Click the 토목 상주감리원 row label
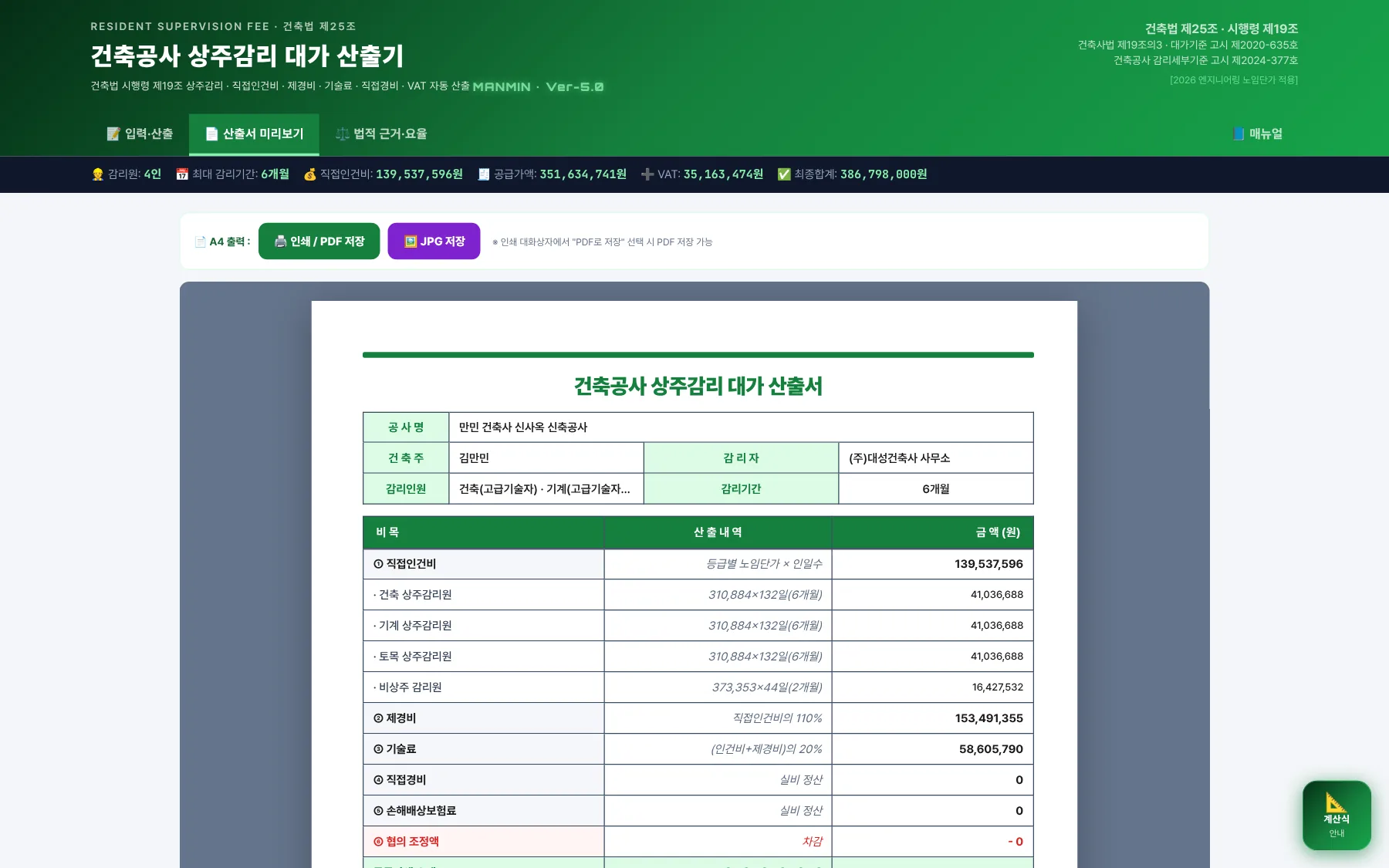Viewport: 1389px width, 868px height. click(x=413, y=657)
